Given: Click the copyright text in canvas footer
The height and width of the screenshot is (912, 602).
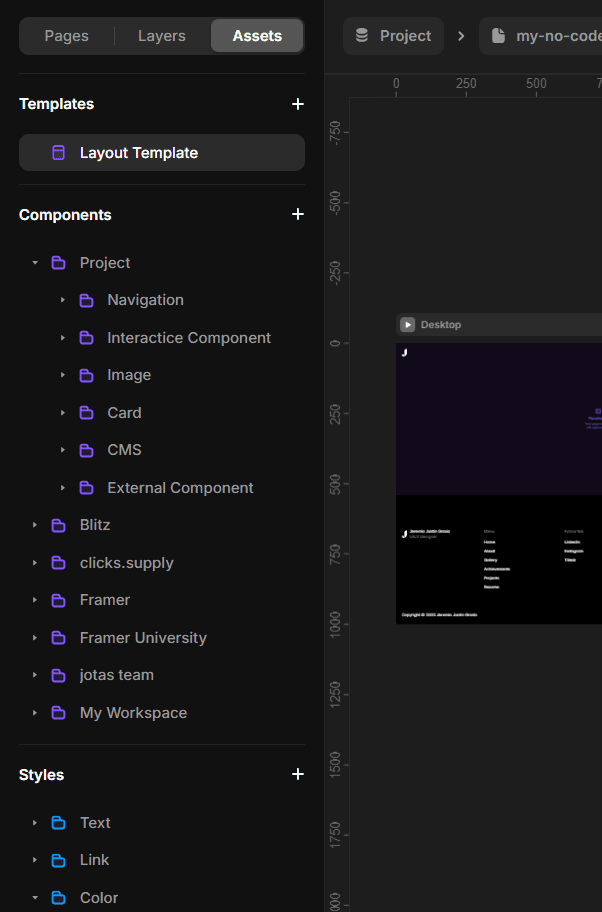Looking at the screenshot, I should coord(439,615).
